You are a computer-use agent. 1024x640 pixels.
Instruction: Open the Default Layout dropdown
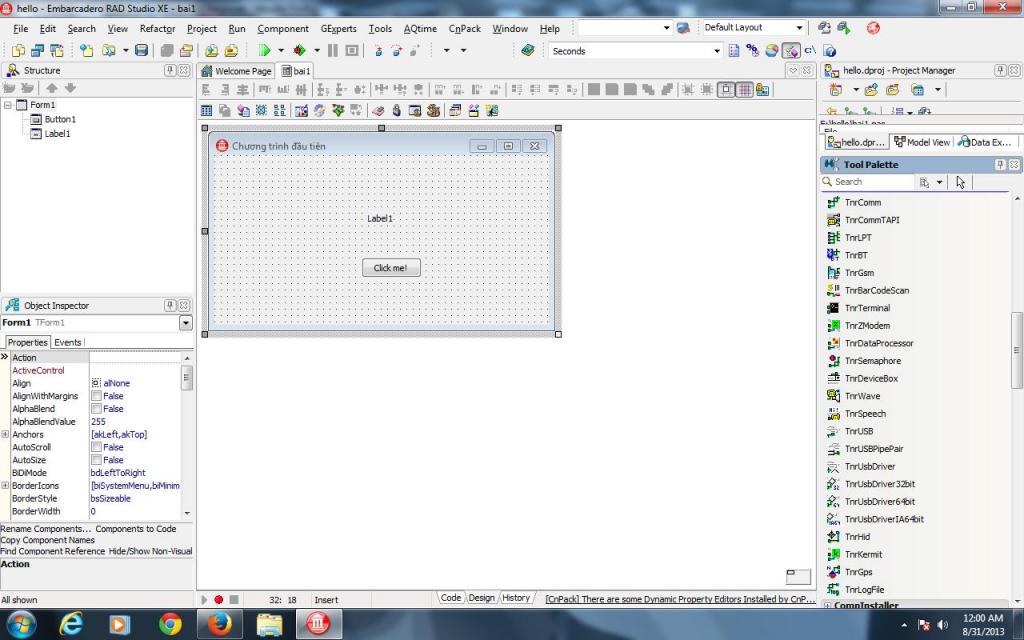(x=799, y=27)
